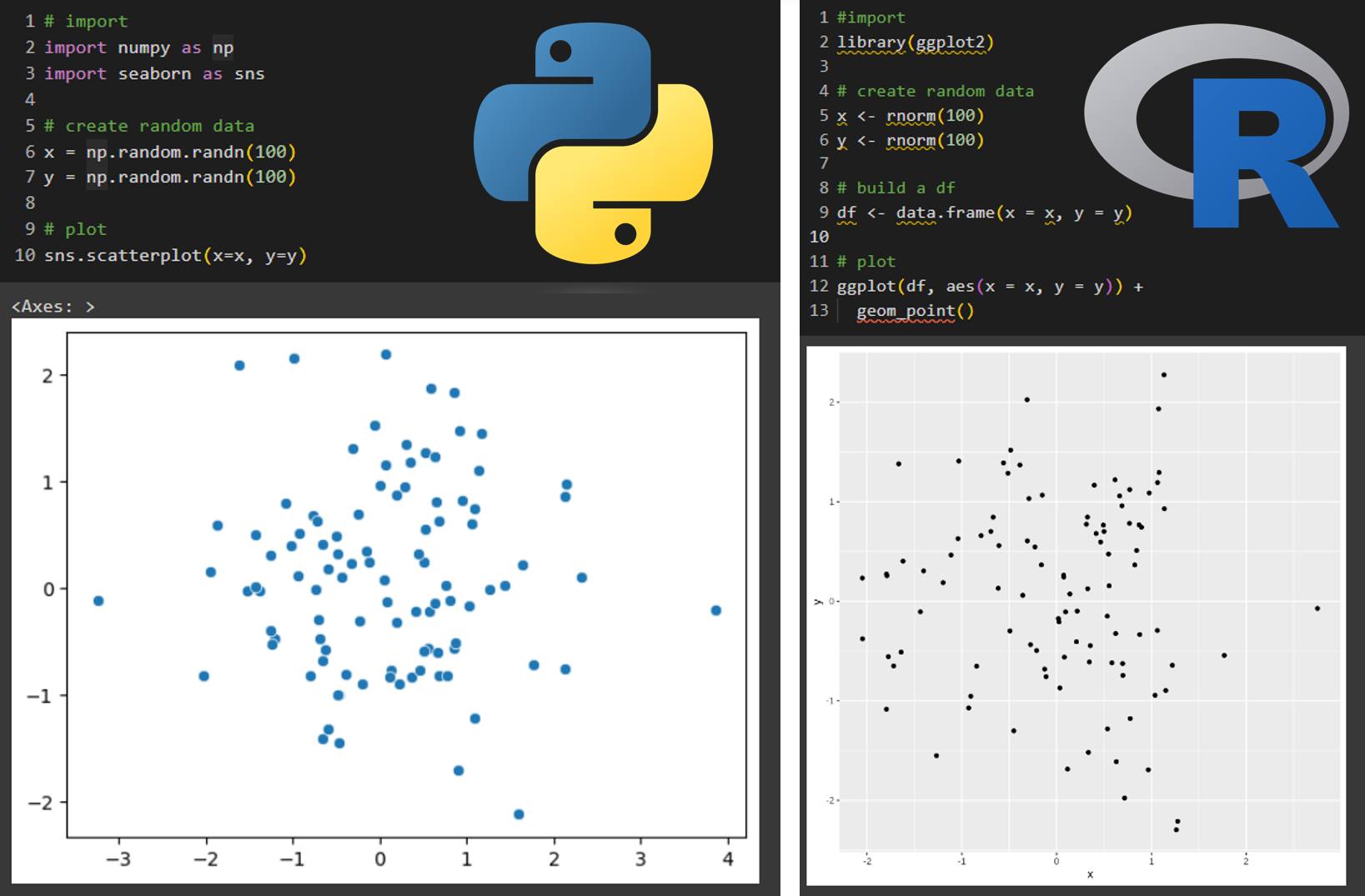Click the 'geom_point()' line
The width and height of the screenshot is (1365, 896).
915,311
